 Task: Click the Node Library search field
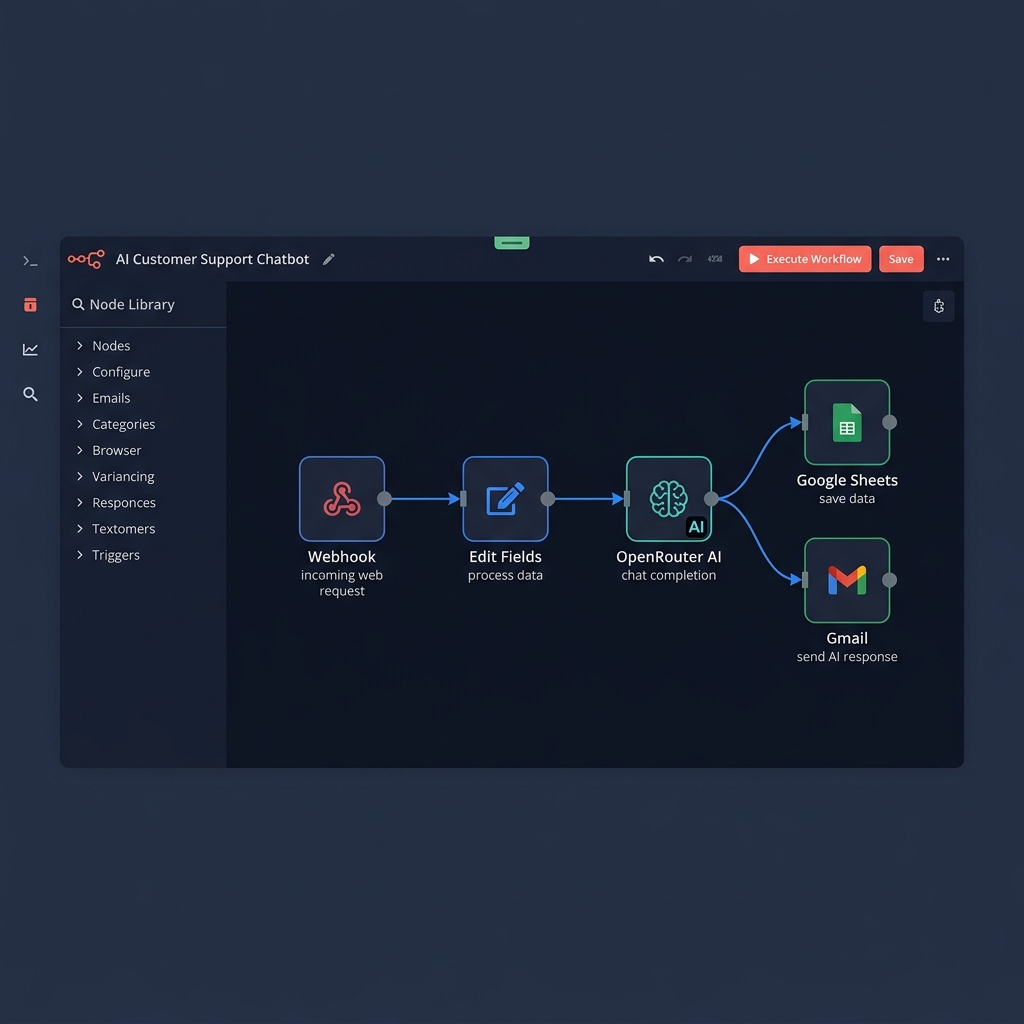(x=143, y=304)
